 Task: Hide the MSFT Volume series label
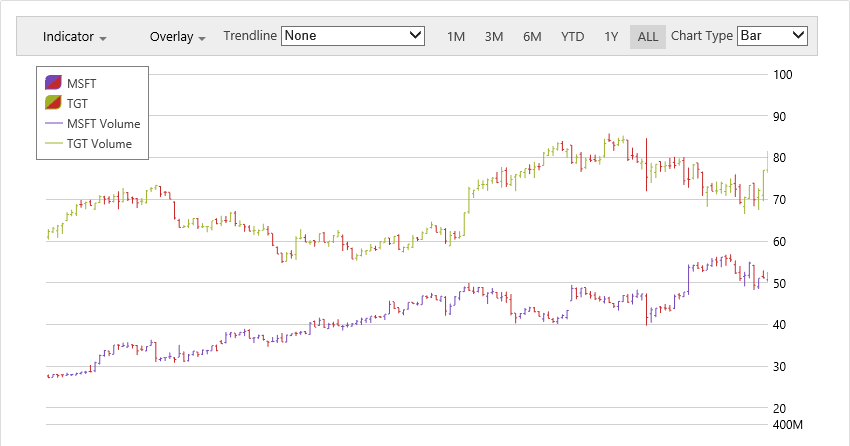pos(103,124)
